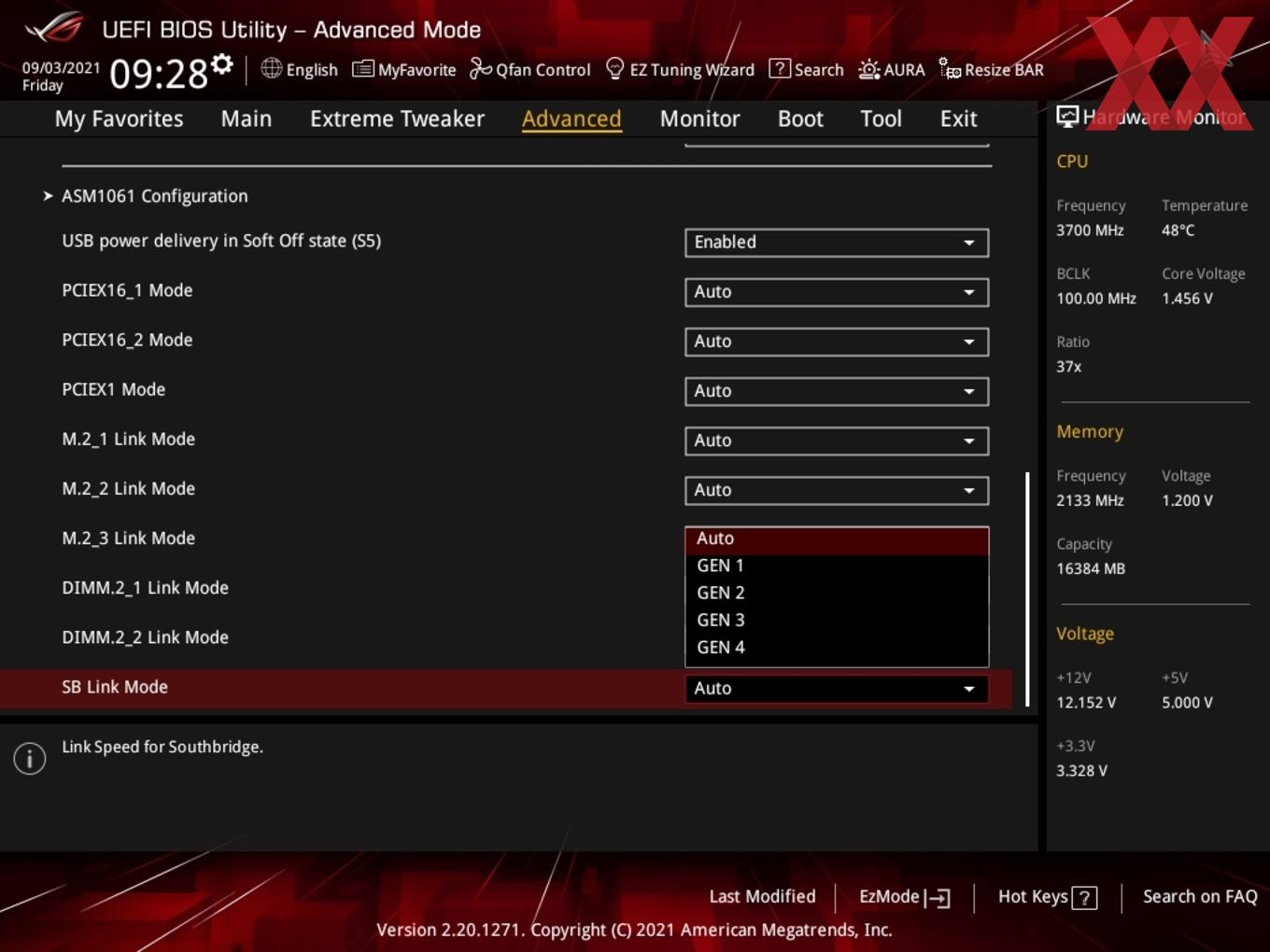Open Qfan Control fan icon

pos(480,68)
